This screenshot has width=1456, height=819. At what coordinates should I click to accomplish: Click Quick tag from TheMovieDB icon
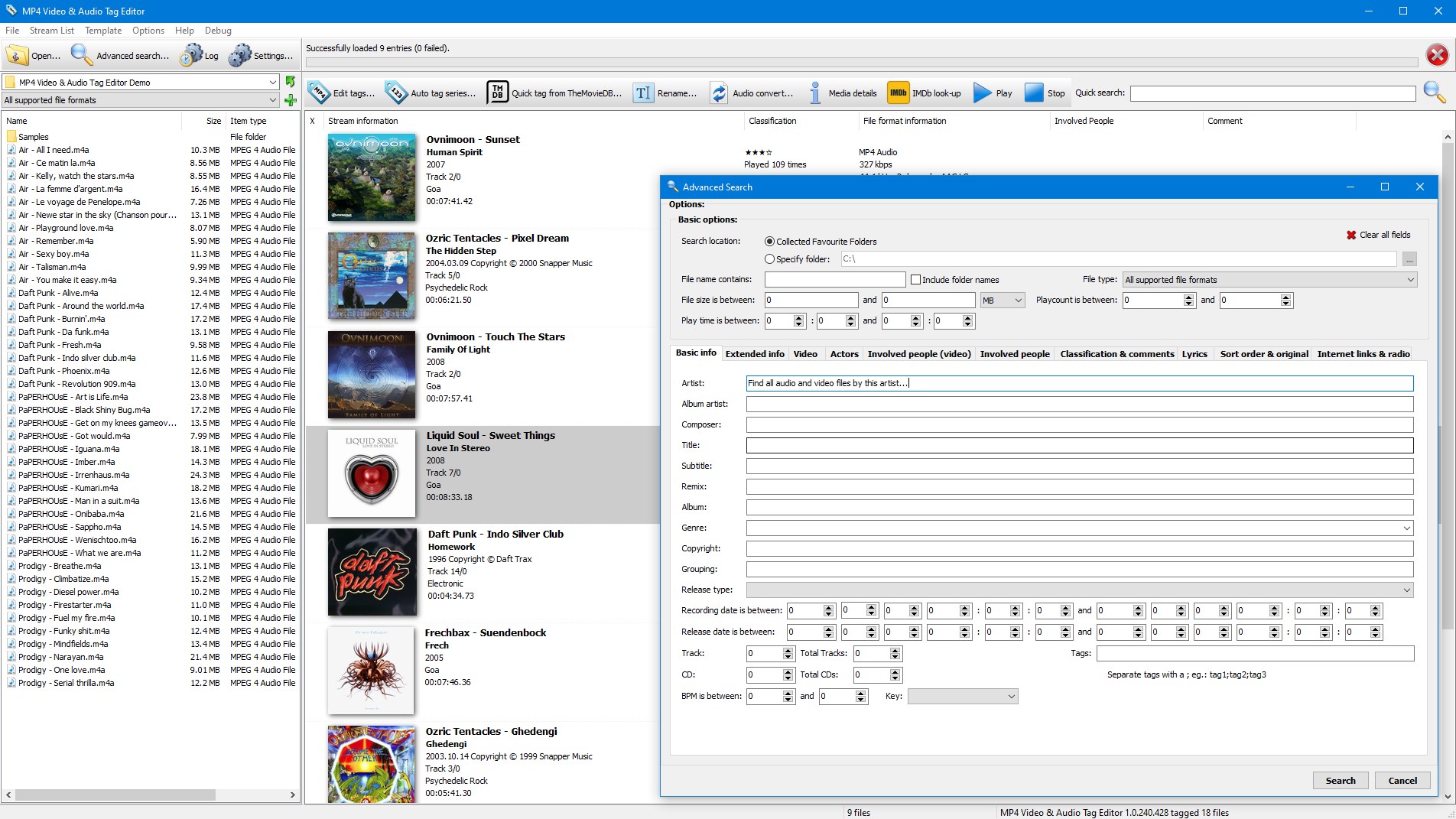pos(498,93)
